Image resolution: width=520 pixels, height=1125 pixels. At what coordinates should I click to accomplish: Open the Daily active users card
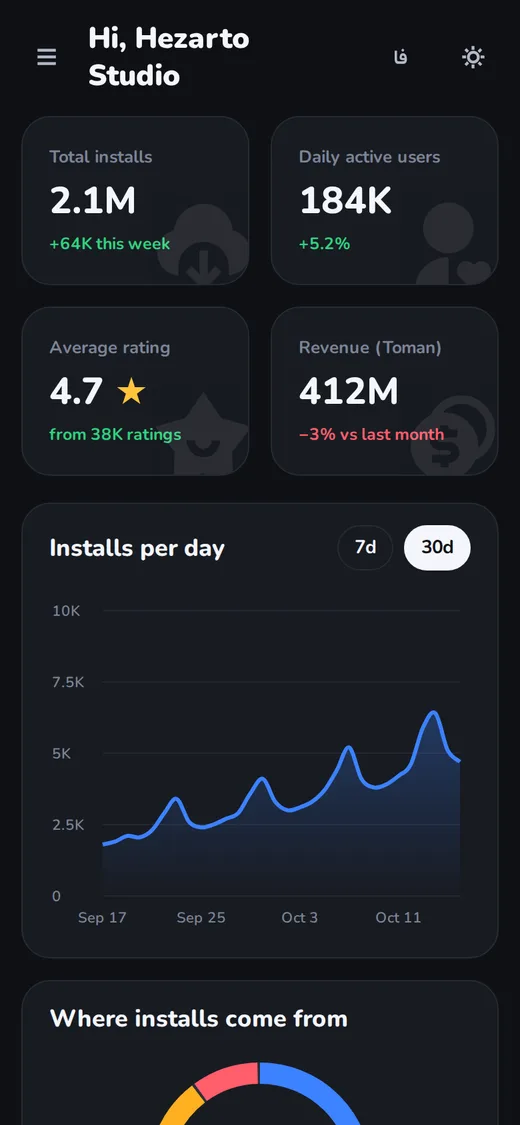[384, 201]
